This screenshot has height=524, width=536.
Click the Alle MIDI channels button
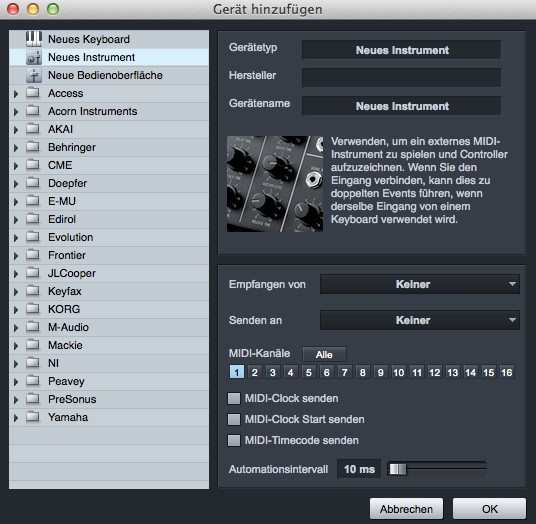point(324,354)
